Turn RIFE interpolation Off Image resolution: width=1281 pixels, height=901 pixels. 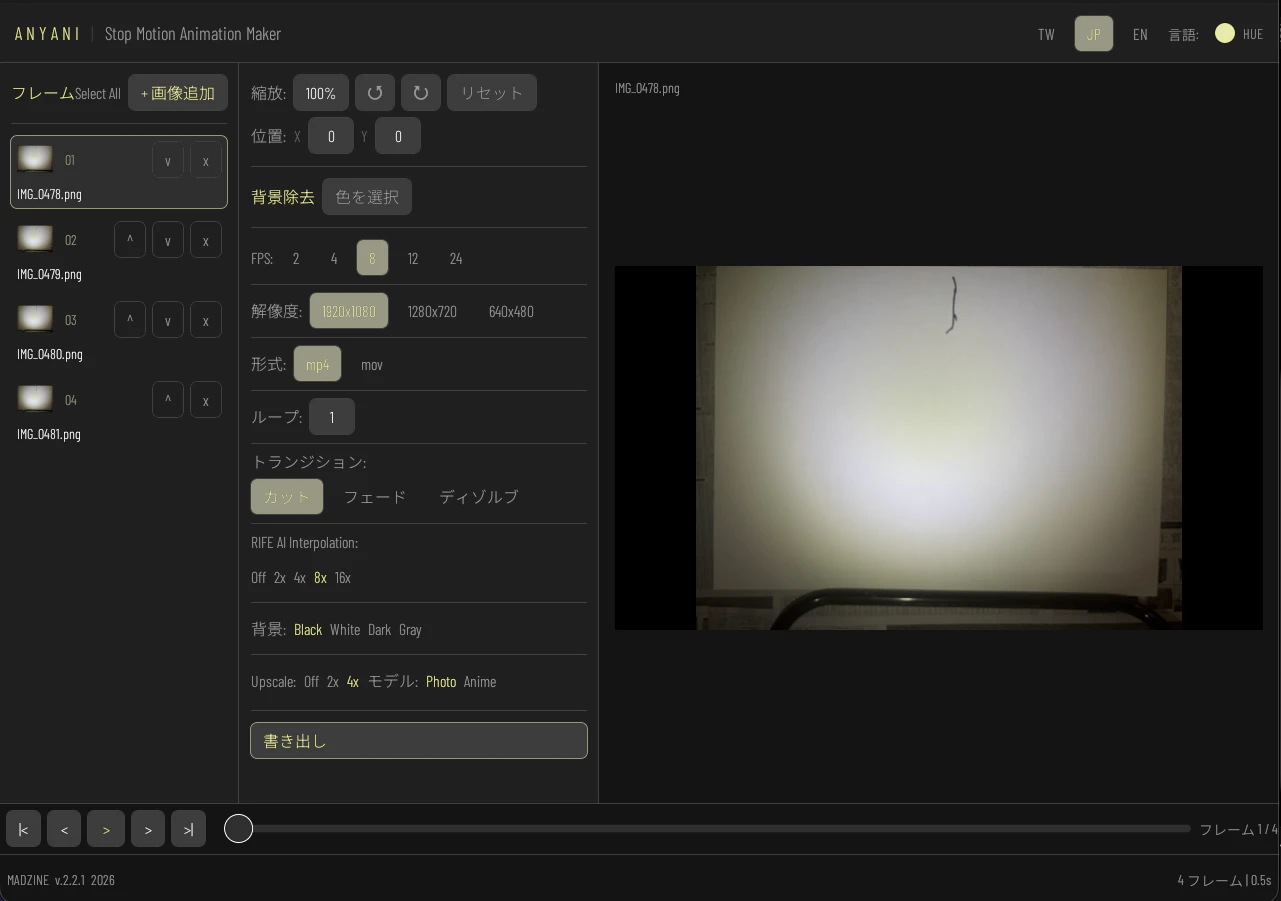coord(259,577)
